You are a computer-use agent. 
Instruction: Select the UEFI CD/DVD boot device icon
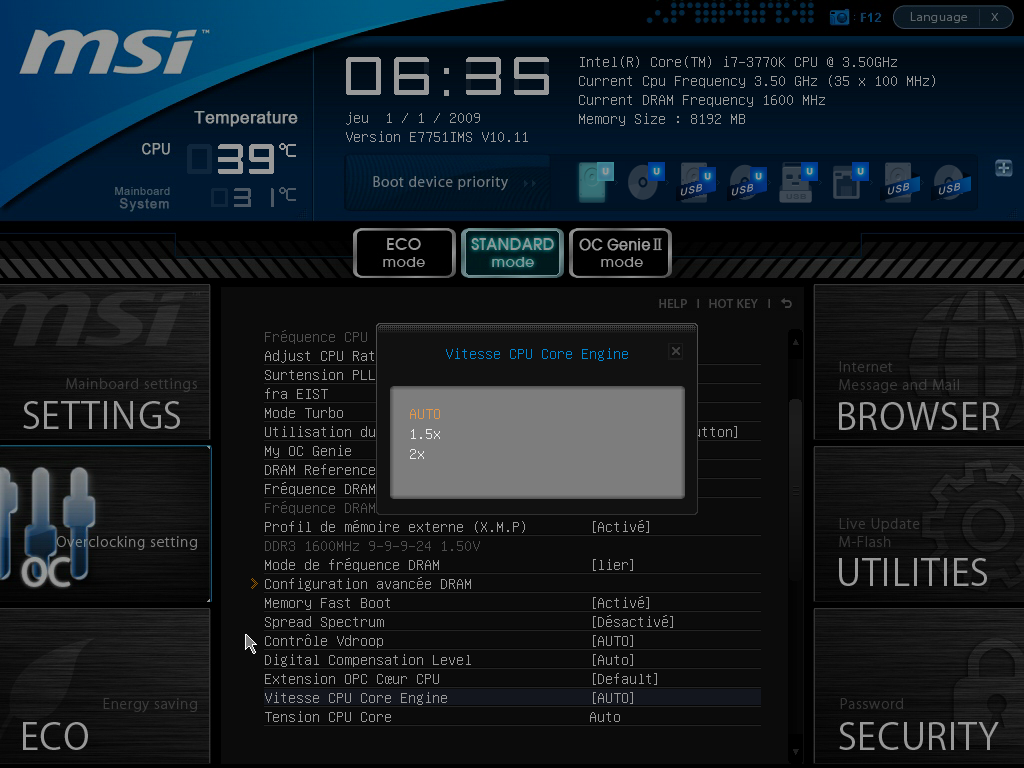[646, 182]
